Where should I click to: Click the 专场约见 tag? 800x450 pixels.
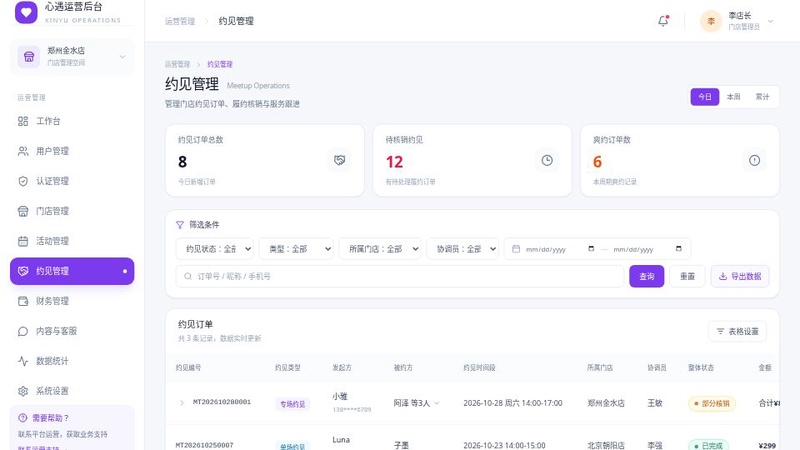(x=292, y=404)
